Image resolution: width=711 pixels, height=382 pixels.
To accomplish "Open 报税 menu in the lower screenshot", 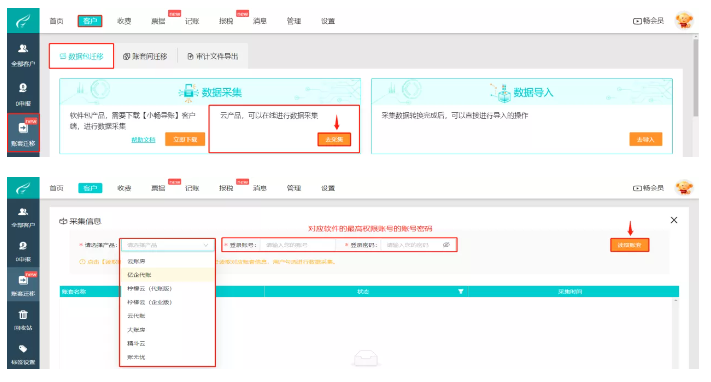I will tap(226, 188).
